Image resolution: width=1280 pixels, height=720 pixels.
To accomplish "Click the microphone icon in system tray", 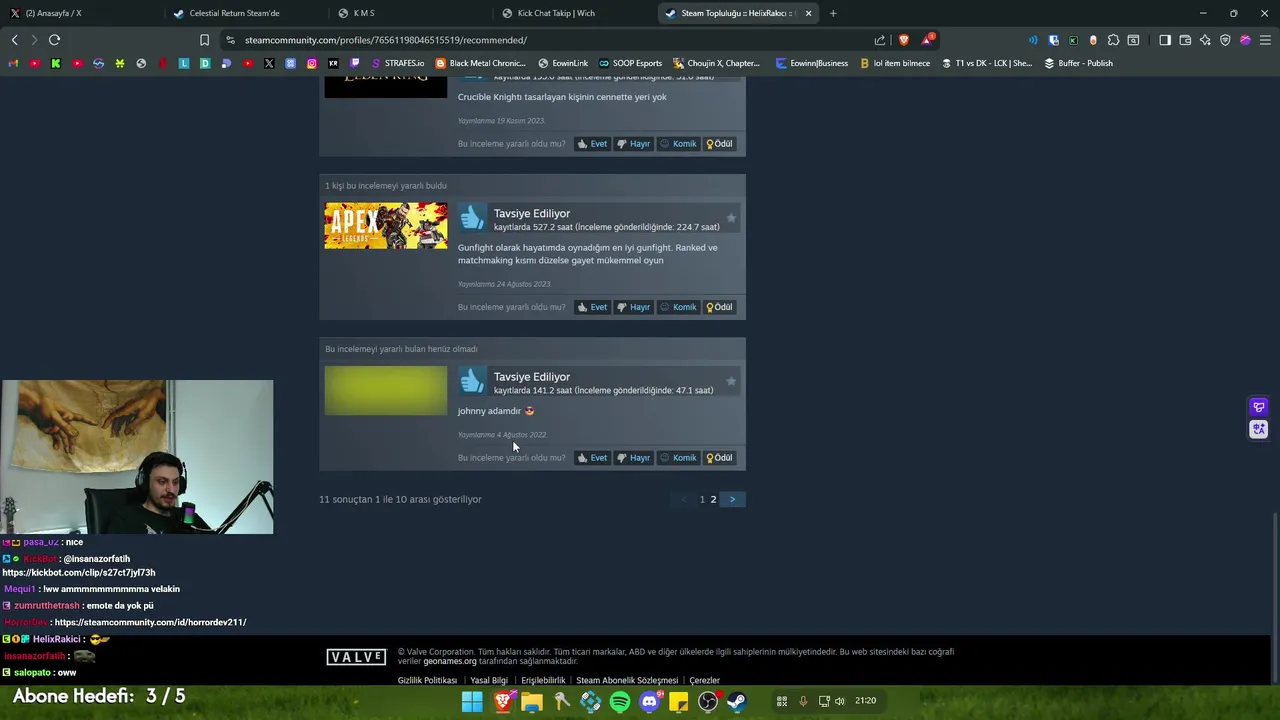I will (x=803, y=701).
